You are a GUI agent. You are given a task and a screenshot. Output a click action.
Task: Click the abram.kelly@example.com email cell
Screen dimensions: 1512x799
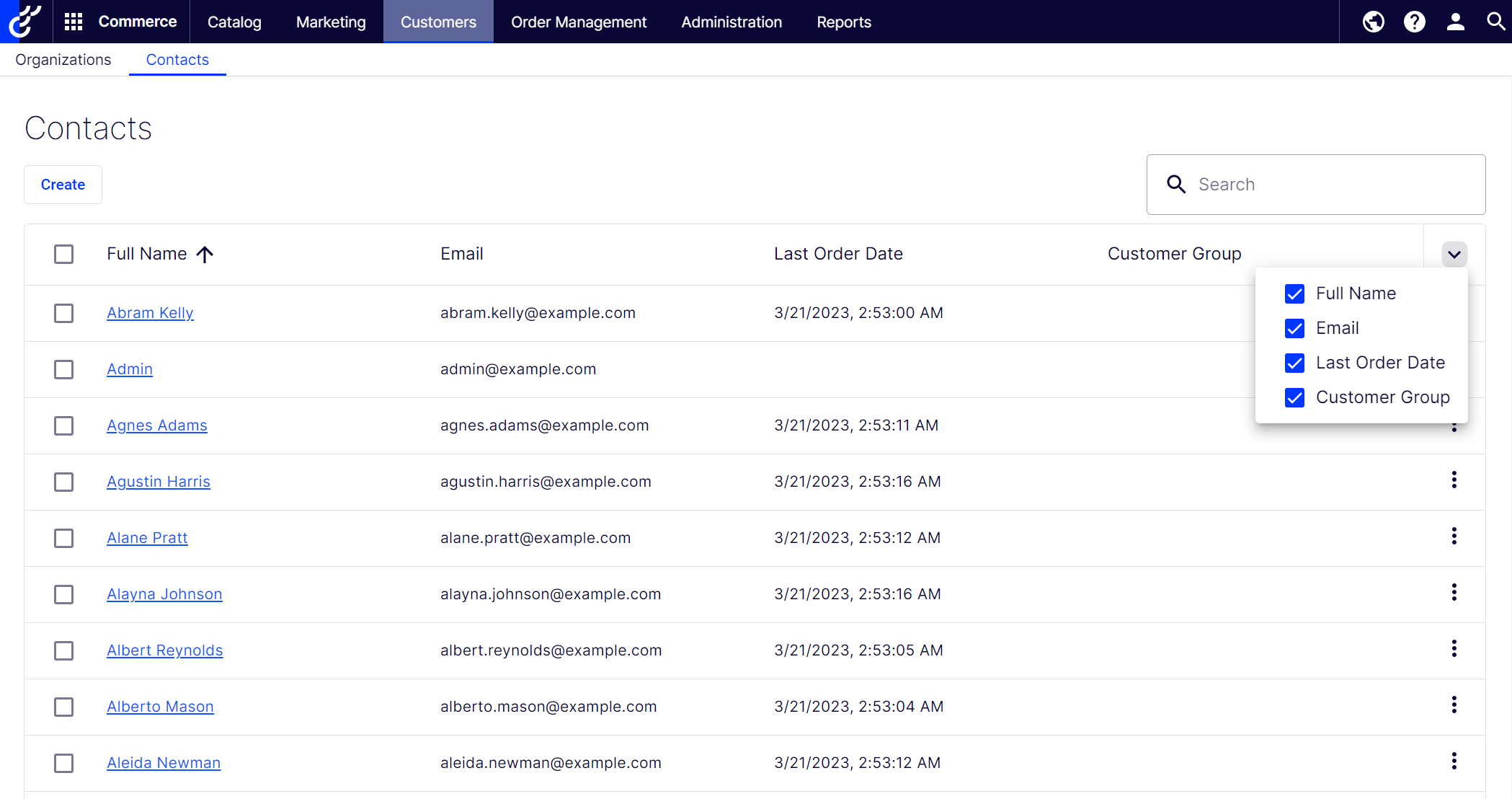click(x=538, y=313)
